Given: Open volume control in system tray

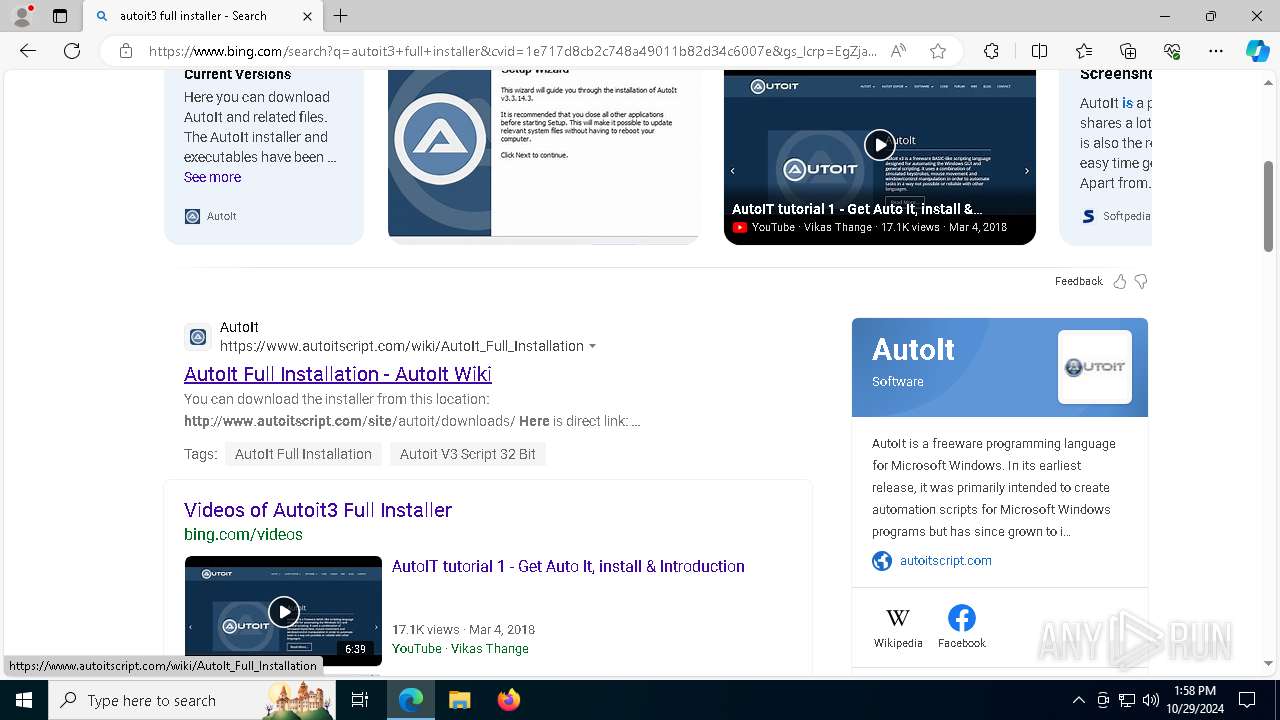Looking at the screenshot, I should 1151,700.
